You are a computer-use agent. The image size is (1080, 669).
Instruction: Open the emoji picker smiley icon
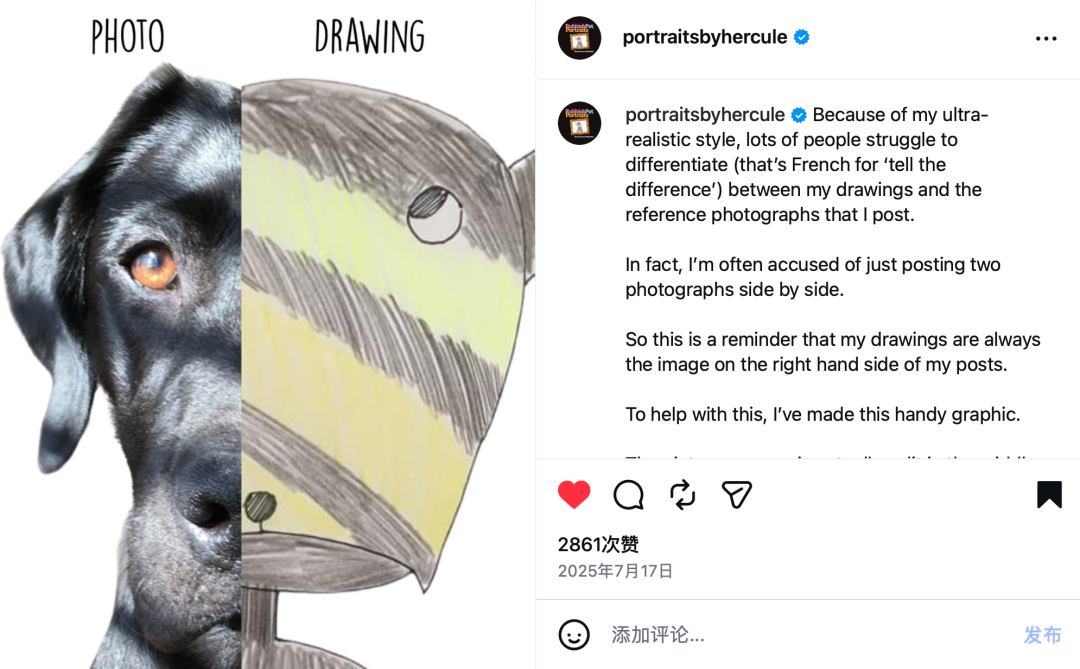[x=574, y=635]
